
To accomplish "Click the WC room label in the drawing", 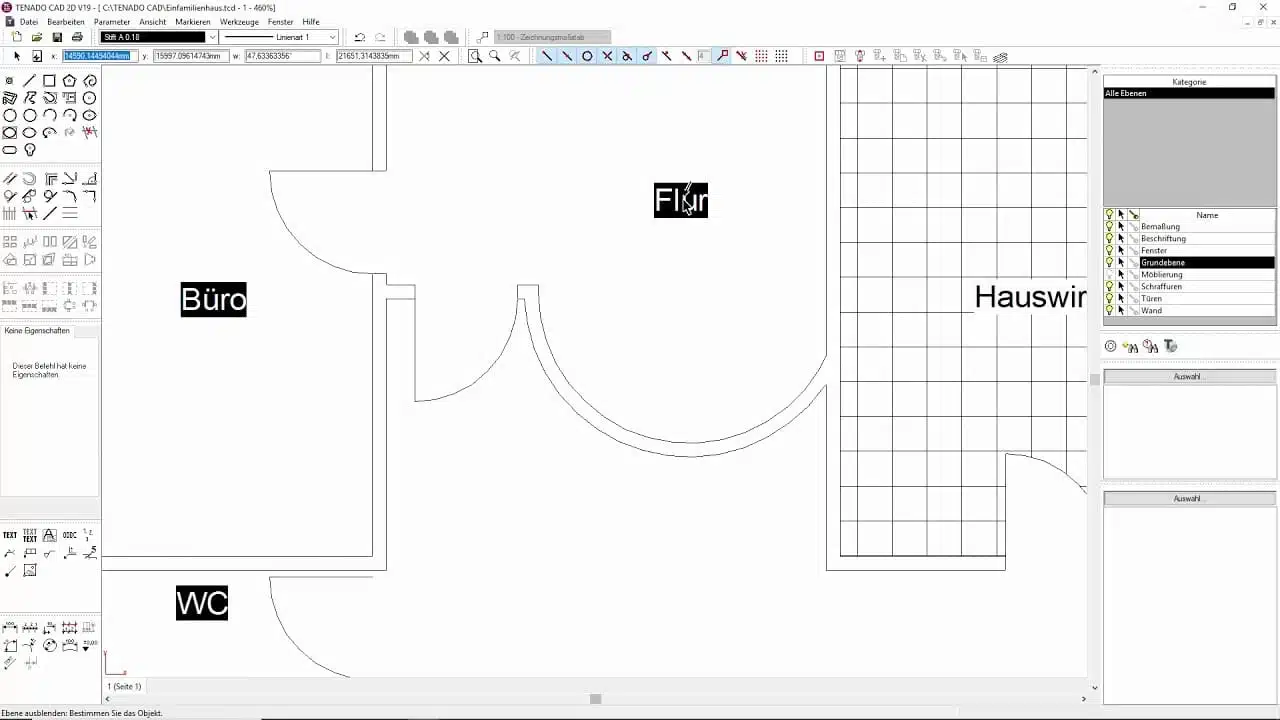I will tap(202, 603).
